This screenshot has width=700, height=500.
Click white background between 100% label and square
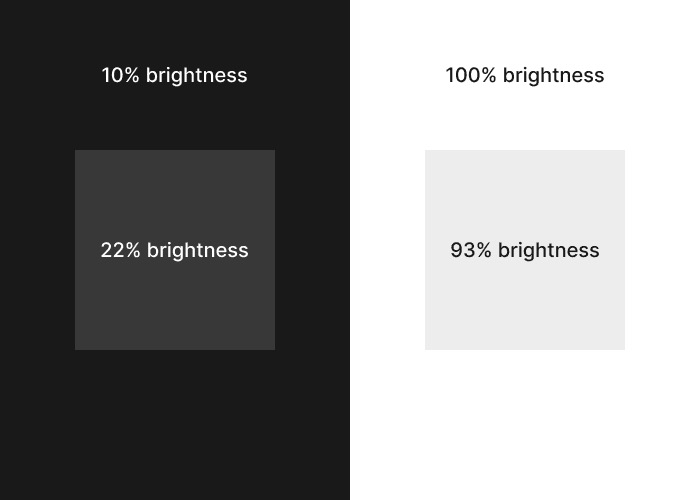tap(525, 118)
